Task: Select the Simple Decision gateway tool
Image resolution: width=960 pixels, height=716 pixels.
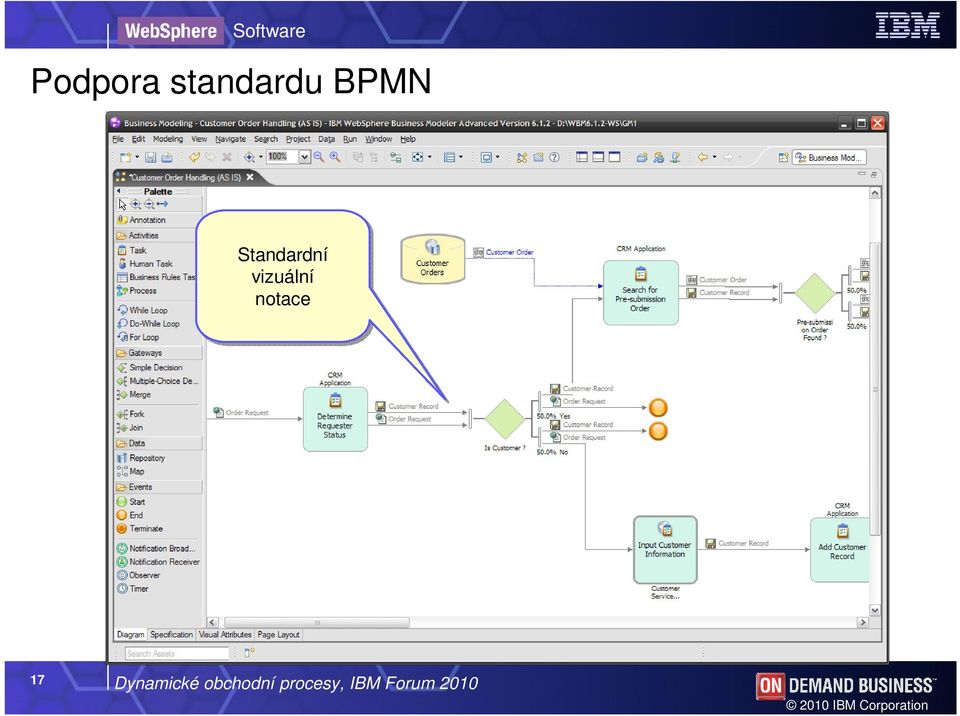Action: [x=149, y=368]
